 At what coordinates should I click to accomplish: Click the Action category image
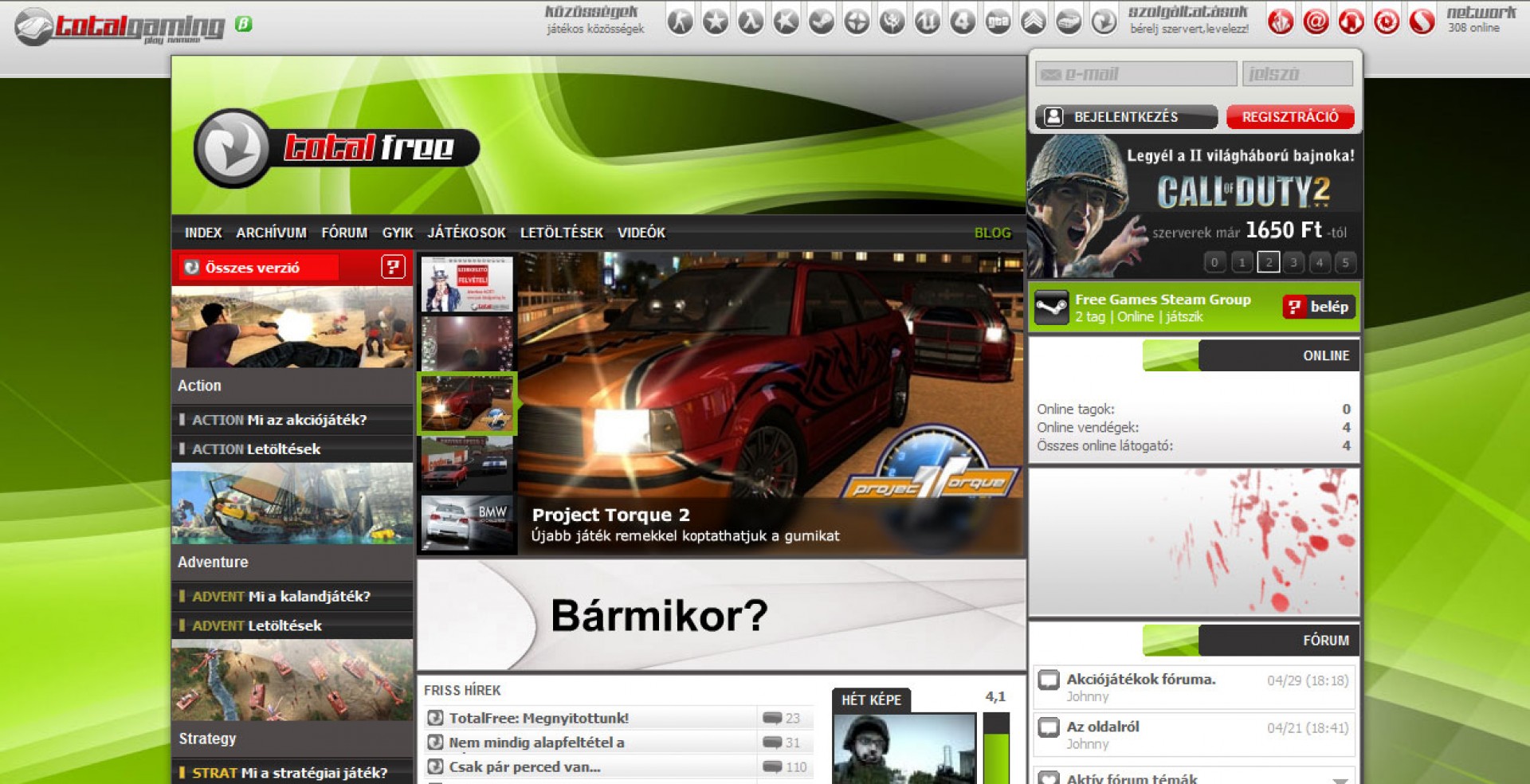[x=292, y=327]
